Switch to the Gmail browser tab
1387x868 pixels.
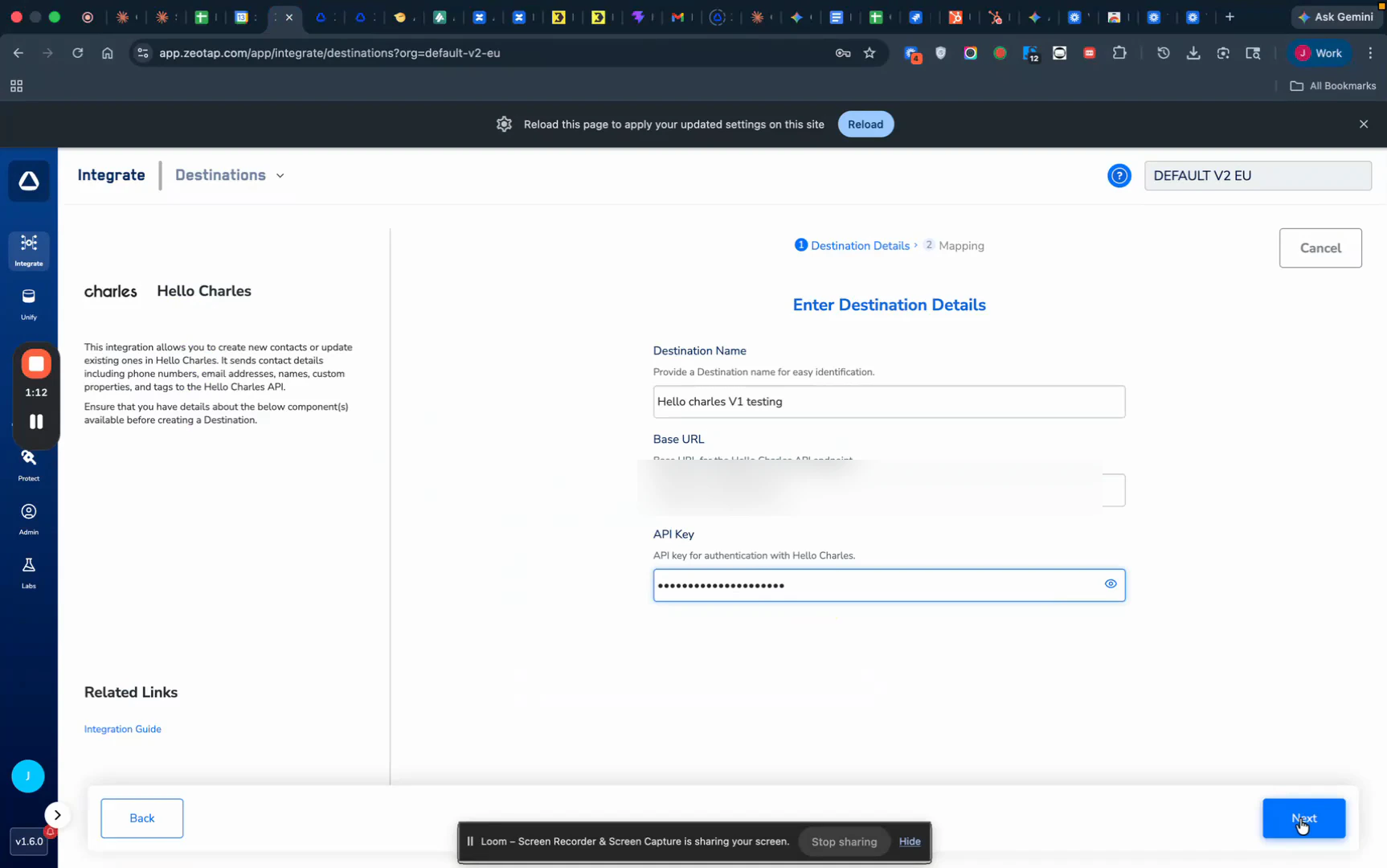pos(677,17)
